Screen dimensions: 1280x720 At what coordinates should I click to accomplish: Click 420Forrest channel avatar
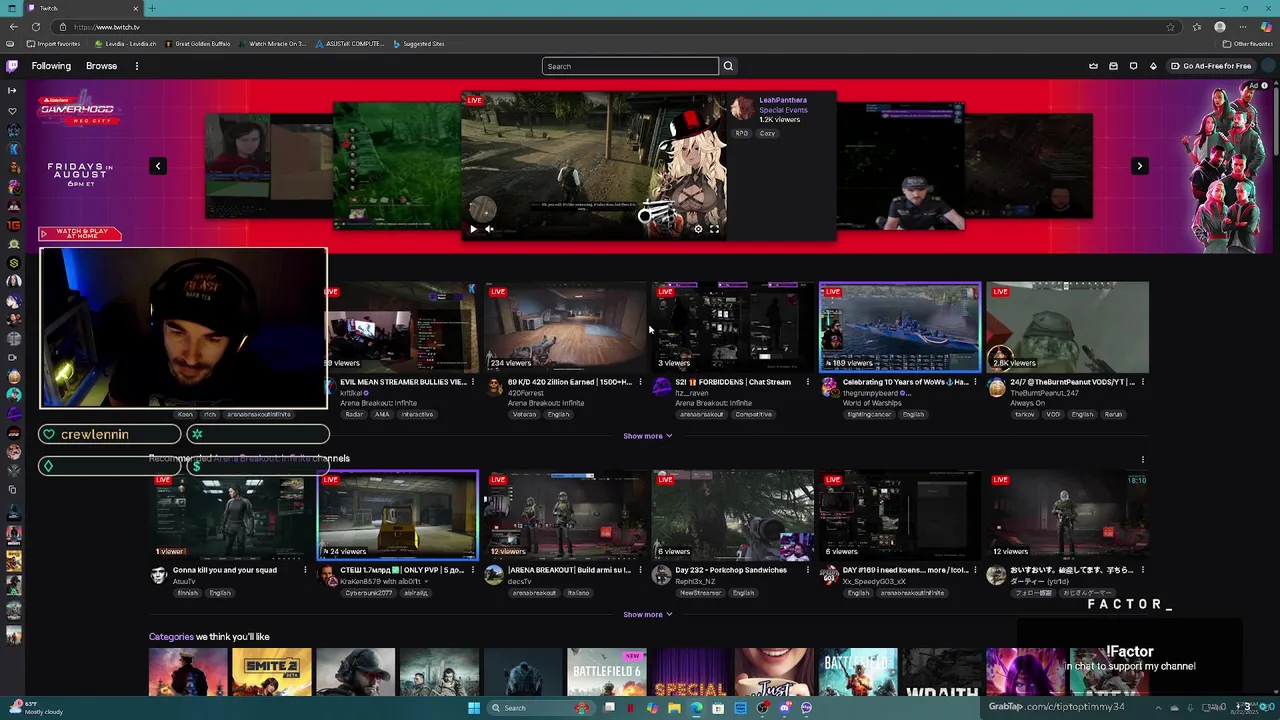494,388
